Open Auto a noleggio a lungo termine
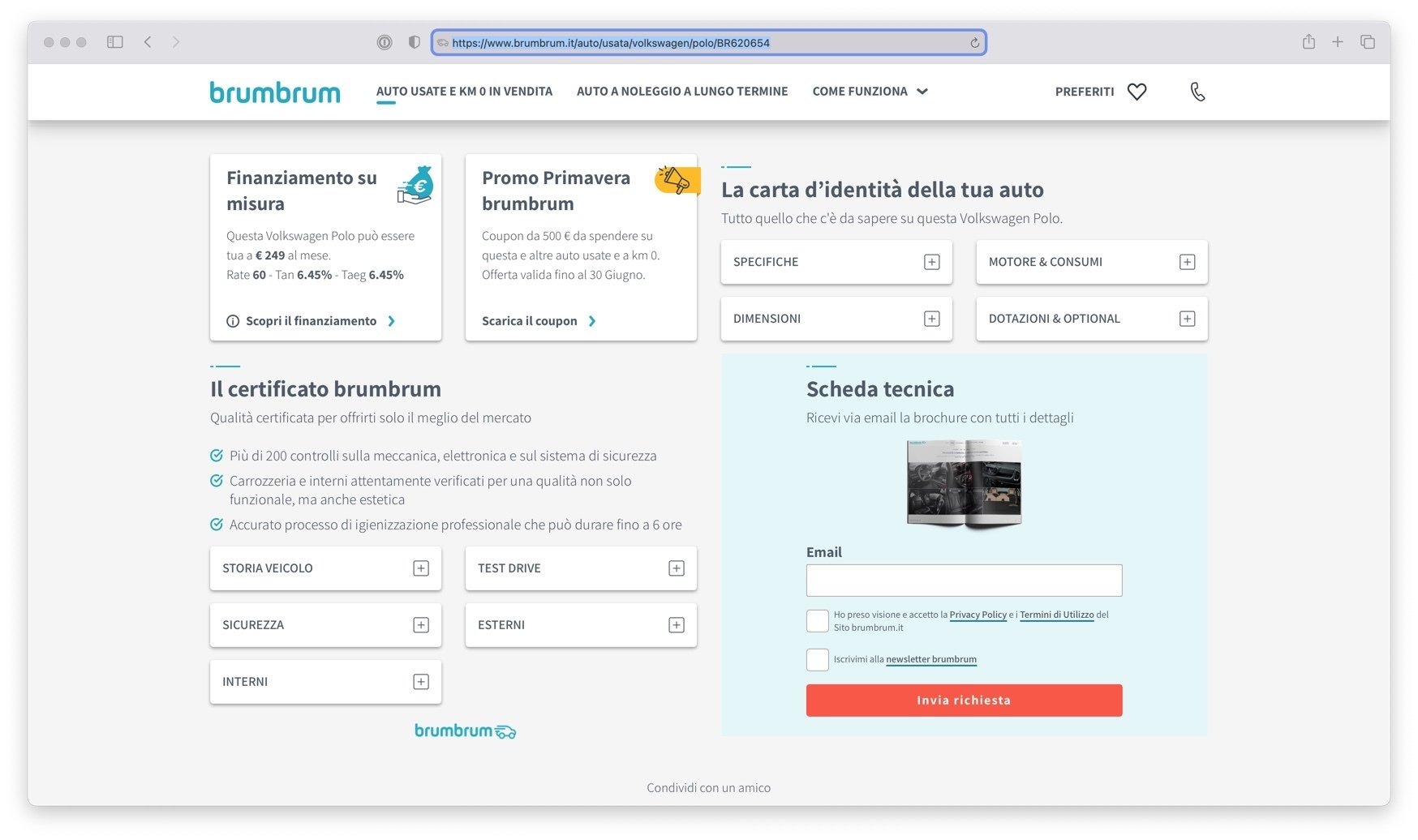This screenshot has height=840, width=1418. [682, 92]
